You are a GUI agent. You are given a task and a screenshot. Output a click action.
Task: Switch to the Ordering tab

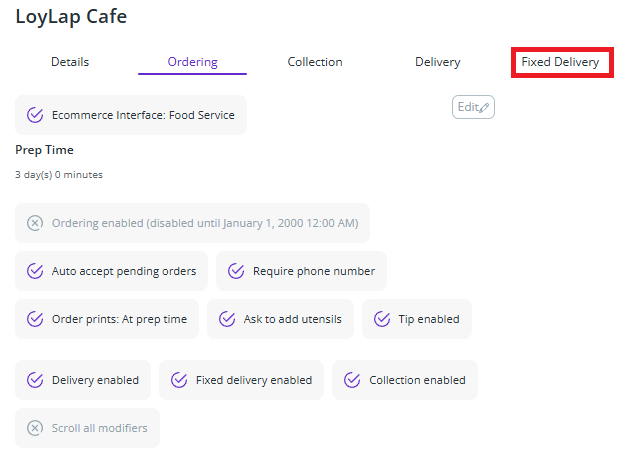(x=192, y=62)
